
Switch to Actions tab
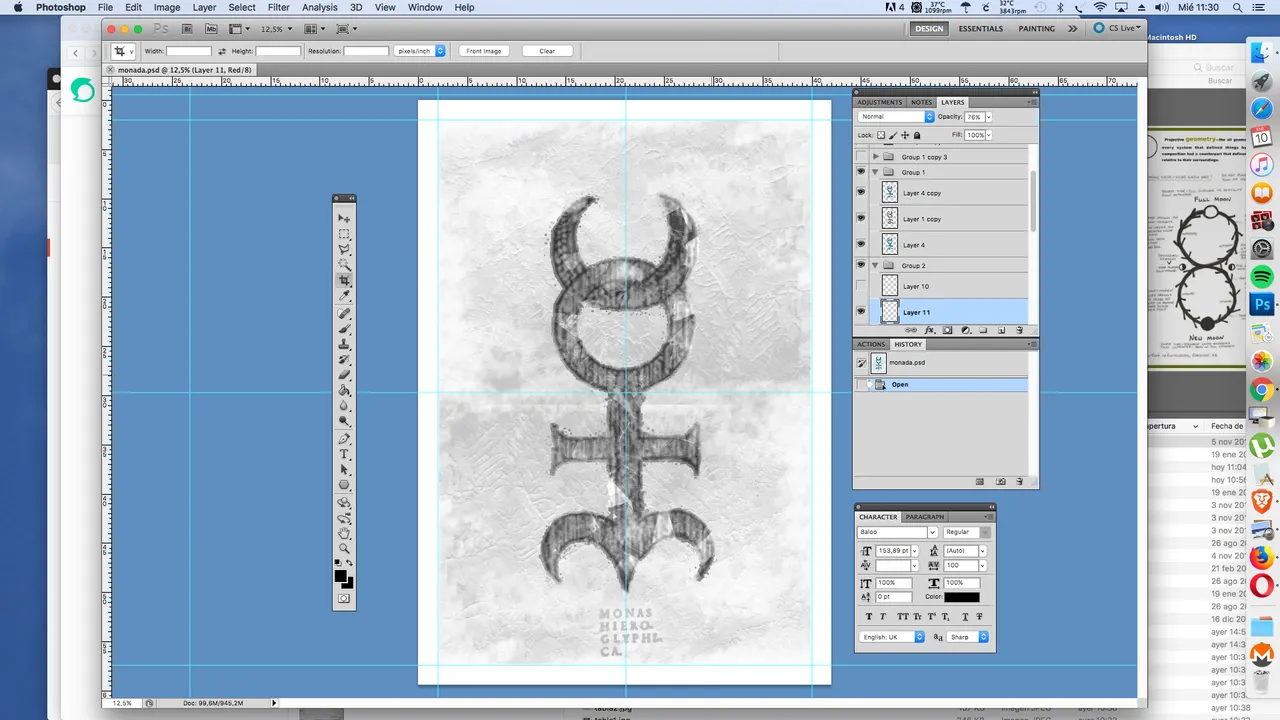tap(871, 344)
